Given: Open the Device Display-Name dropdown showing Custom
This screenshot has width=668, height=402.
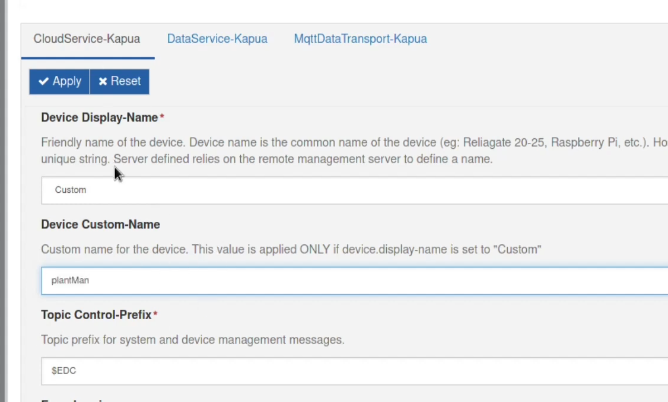Looking at the screenshot, I should pos(354,190).
